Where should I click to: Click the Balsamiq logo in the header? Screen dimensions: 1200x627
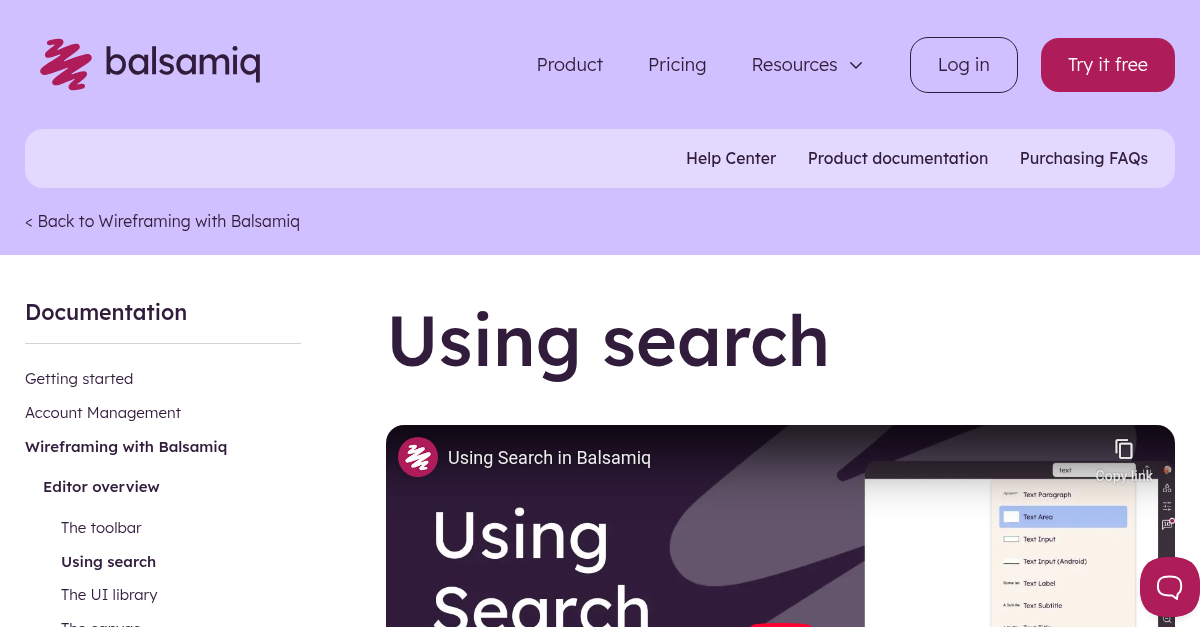pos(150,64)
